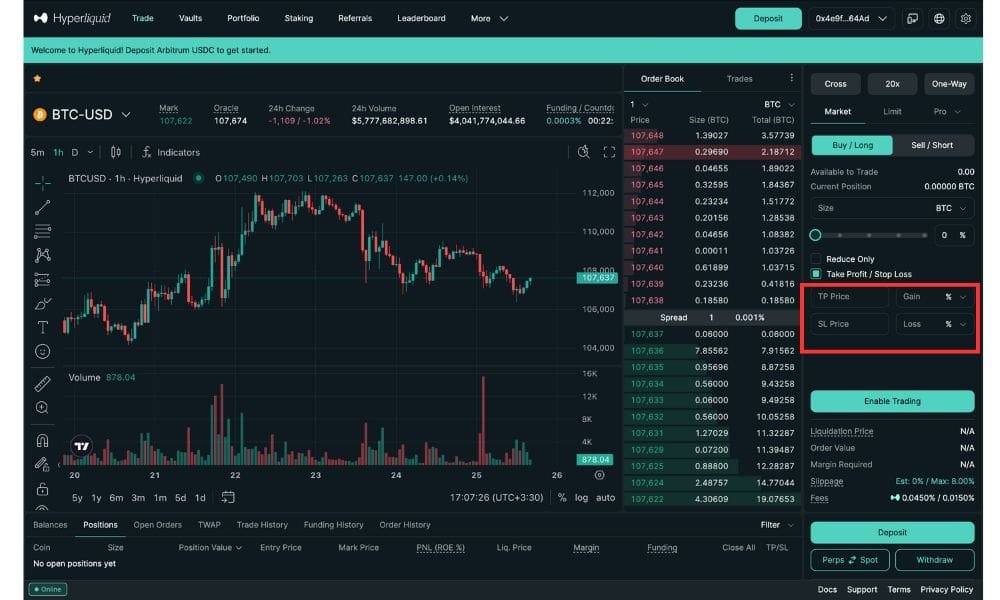Open the wallet address 0x4e9f...64Ad dropdown
The image size is (1000, 600).
point(851,18)
